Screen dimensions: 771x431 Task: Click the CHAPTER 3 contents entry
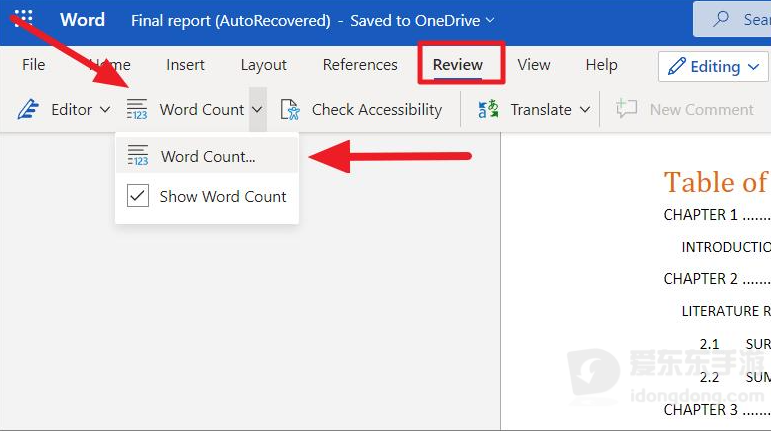click(x=716, y=409)
